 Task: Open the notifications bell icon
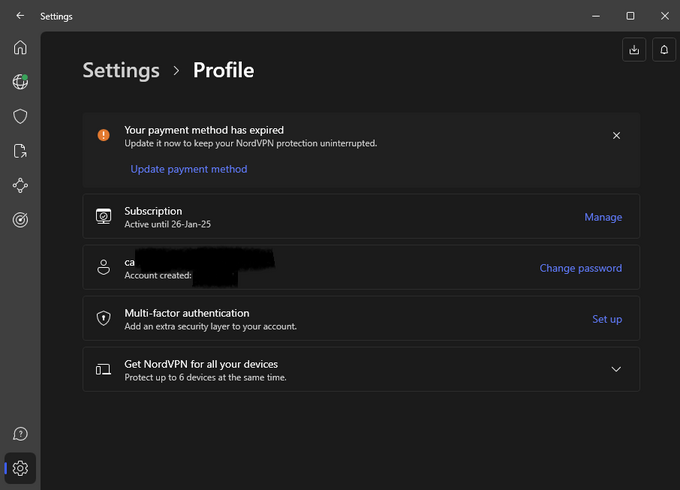coord(663,49)
